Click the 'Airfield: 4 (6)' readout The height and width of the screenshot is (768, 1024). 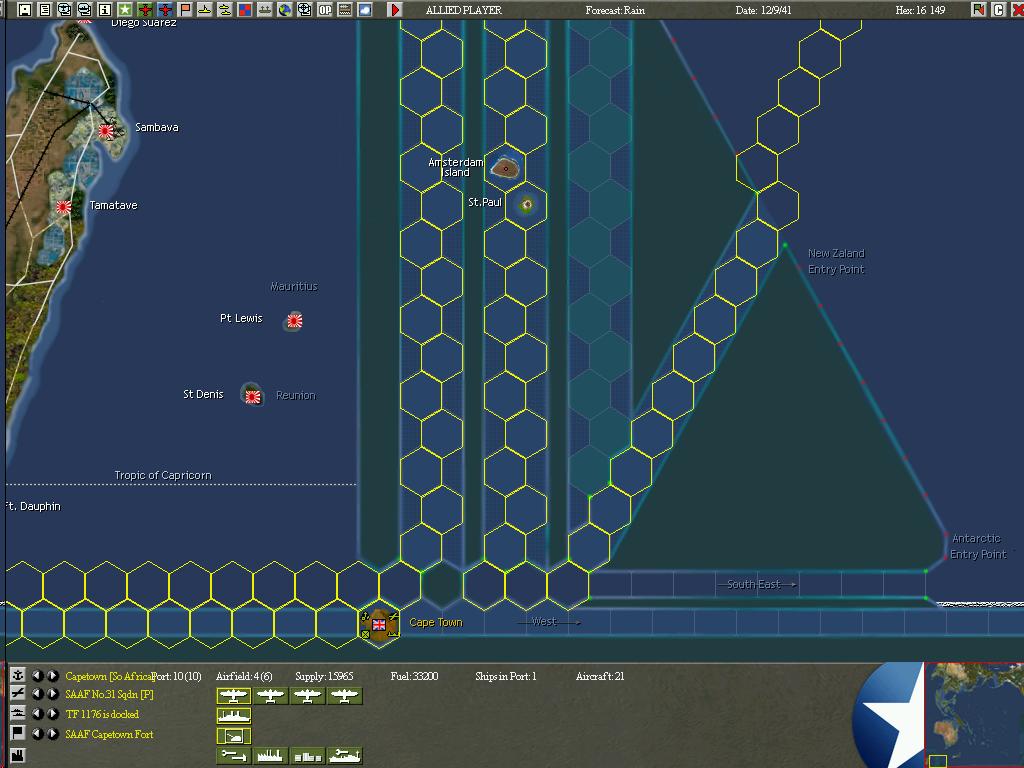[244, 677]
